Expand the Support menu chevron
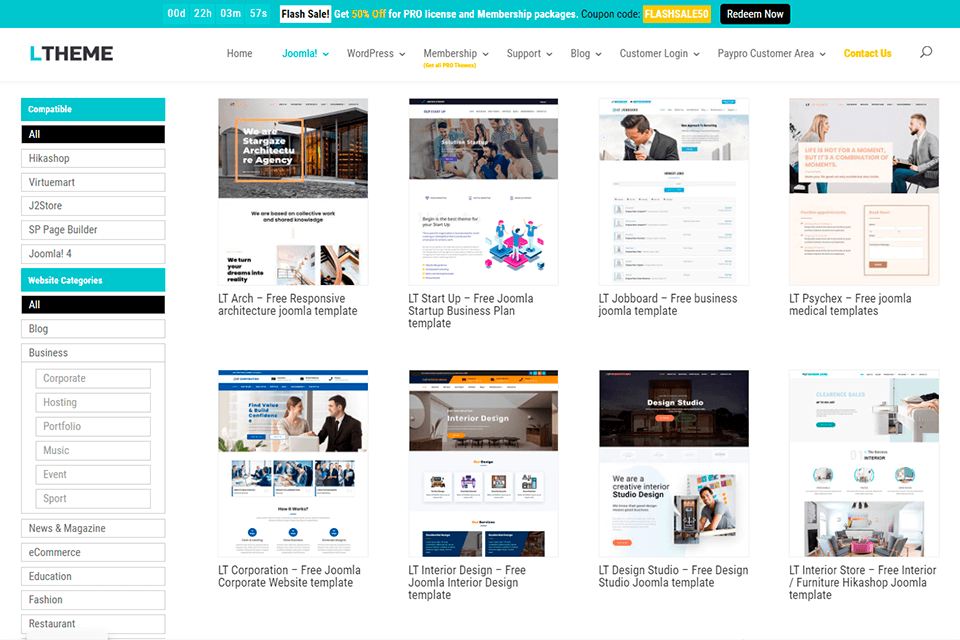The height and width of the screenshot is (640, 960). [x=549, y=55]
